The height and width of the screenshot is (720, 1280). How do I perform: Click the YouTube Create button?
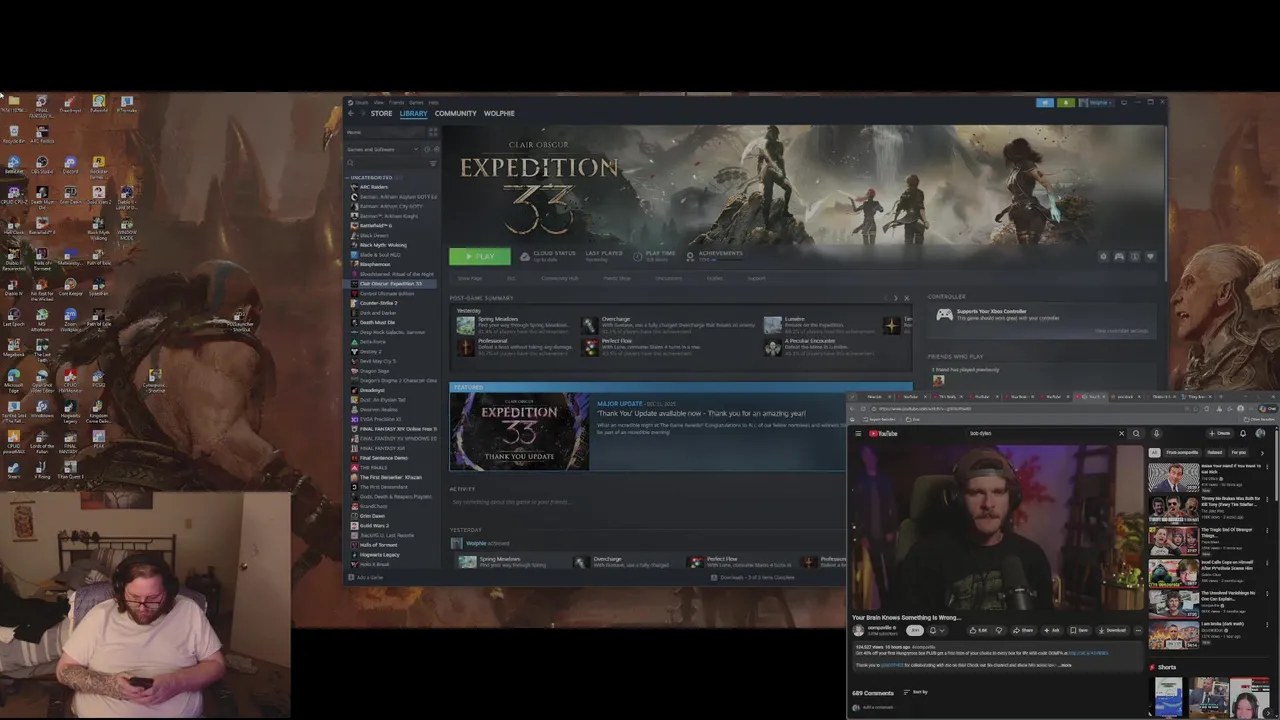point(1220,434)
